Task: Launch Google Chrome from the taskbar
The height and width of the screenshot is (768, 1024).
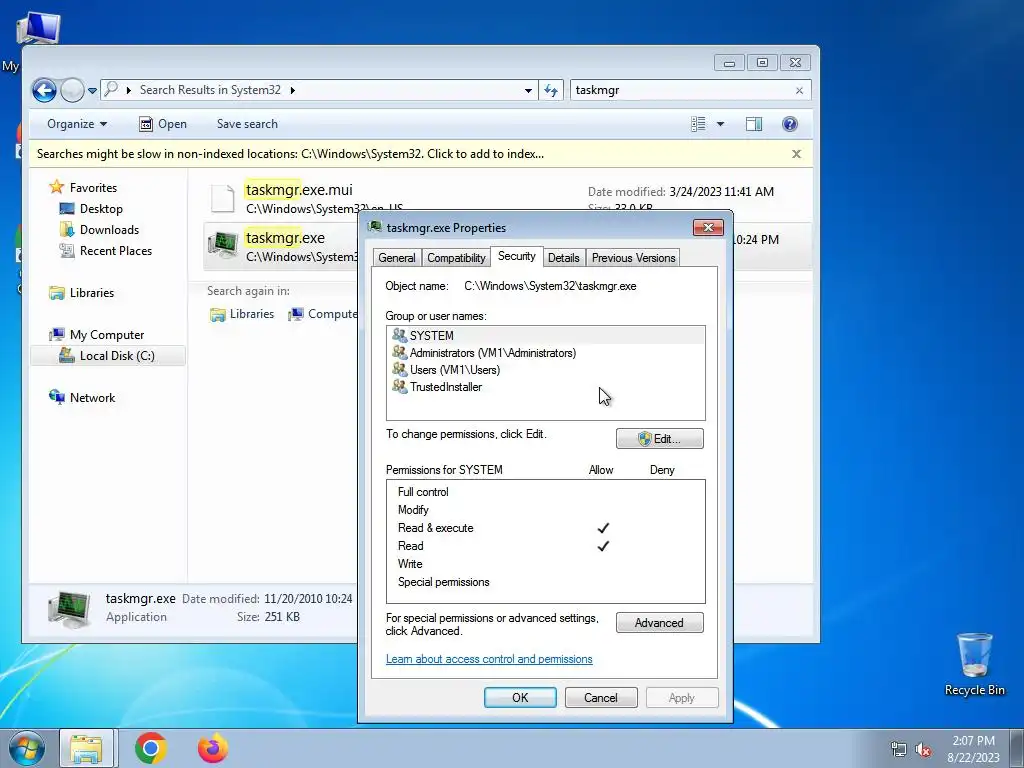Action: point(151,748)
